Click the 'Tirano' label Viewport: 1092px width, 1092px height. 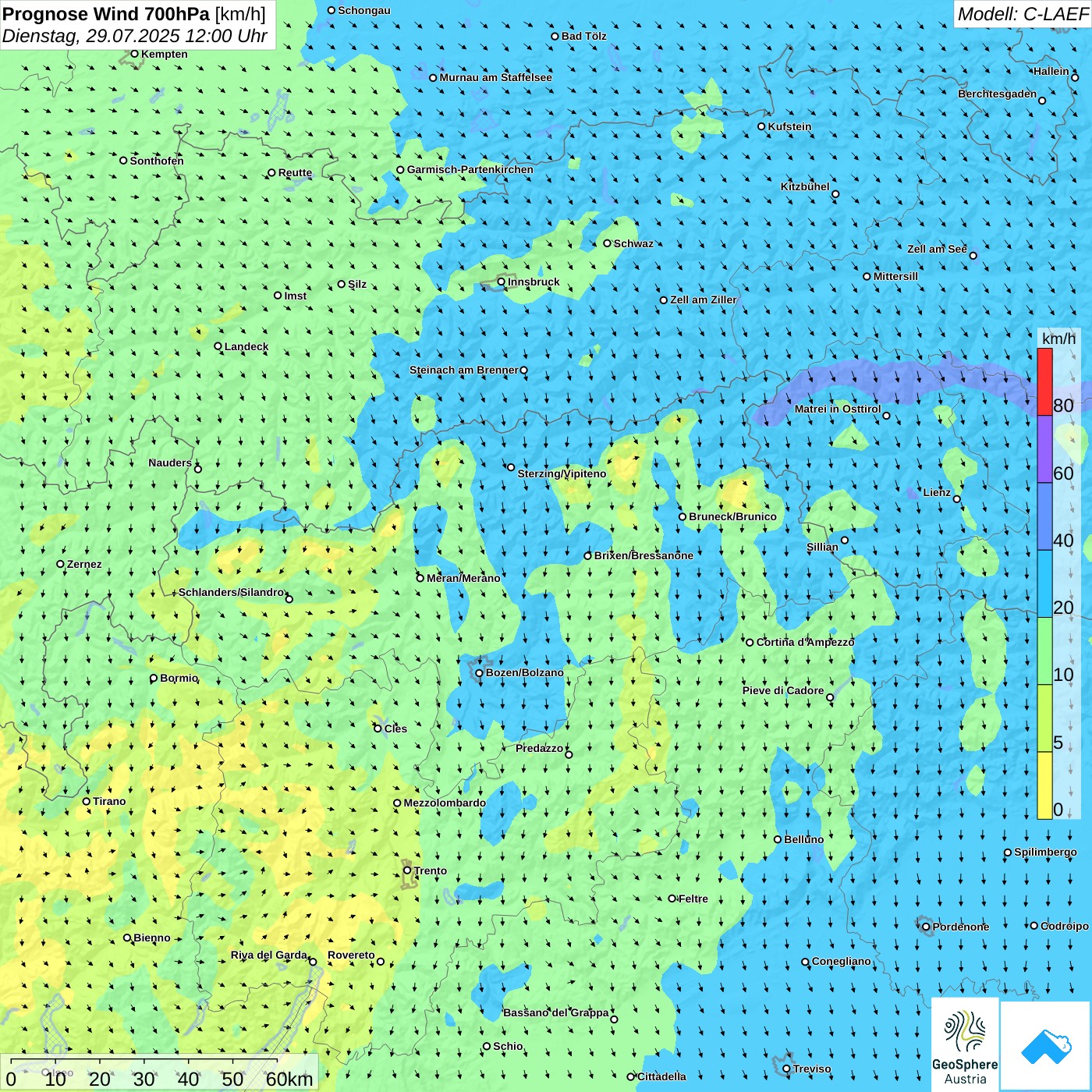[109, 801]
